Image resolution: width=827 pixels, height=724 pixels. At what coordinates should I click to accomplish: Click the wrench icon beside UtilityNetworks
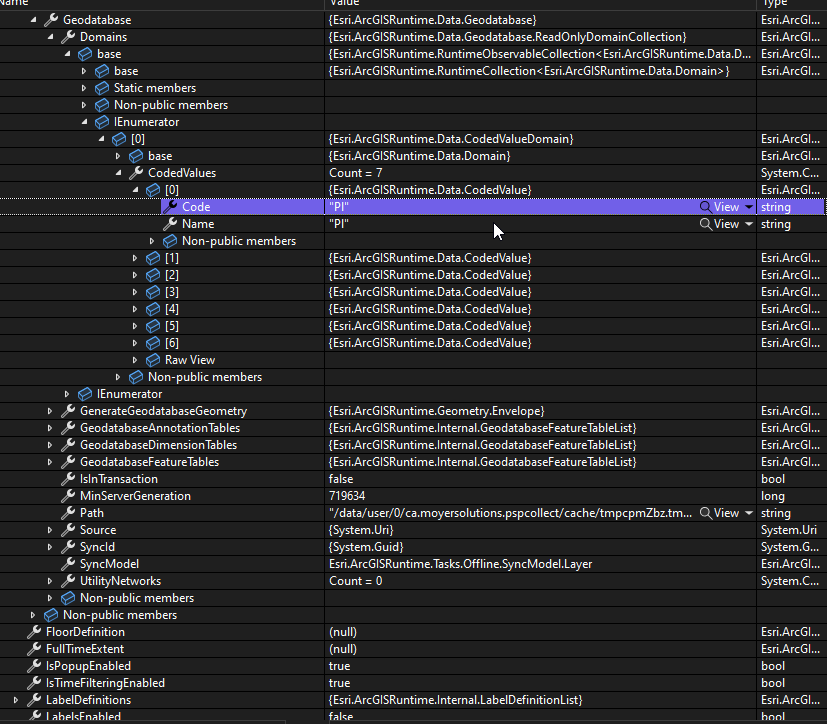(x=68, y=581)
